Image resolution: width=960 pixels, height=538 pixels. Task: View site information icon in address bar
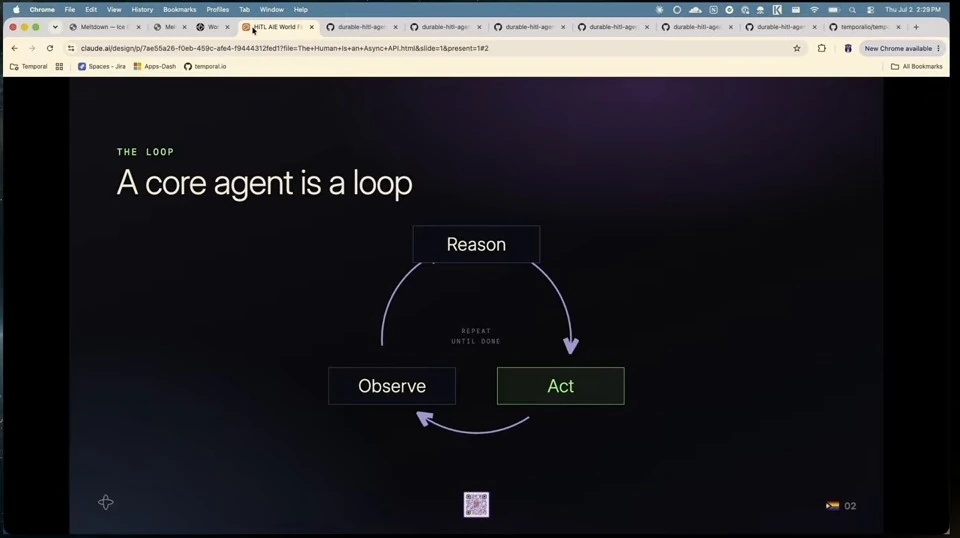pos(71,48)
